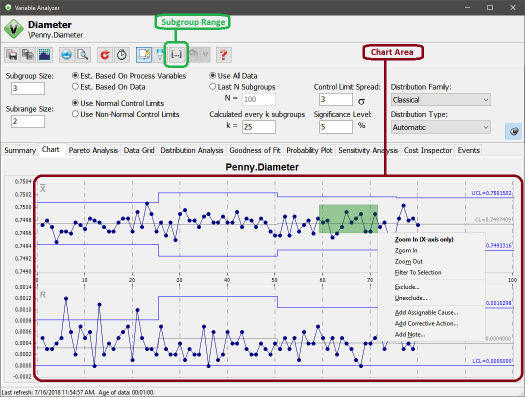Image resolution: width=525 pixels, height=397 pixels.
Task: Click the Subrange Size input field
Action: [x=28, y=121]
